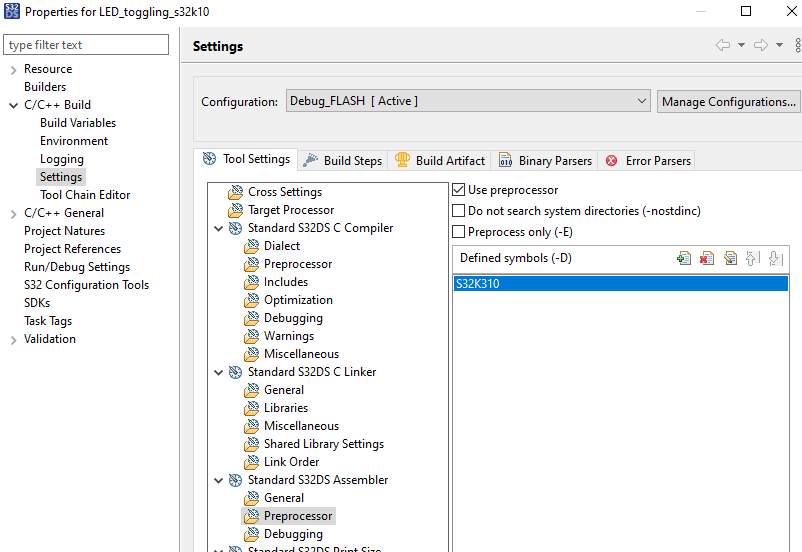Viewport: 802px width, 552px height.
Task: Switch to the Build Artifact tab
Action: (439, 161)
